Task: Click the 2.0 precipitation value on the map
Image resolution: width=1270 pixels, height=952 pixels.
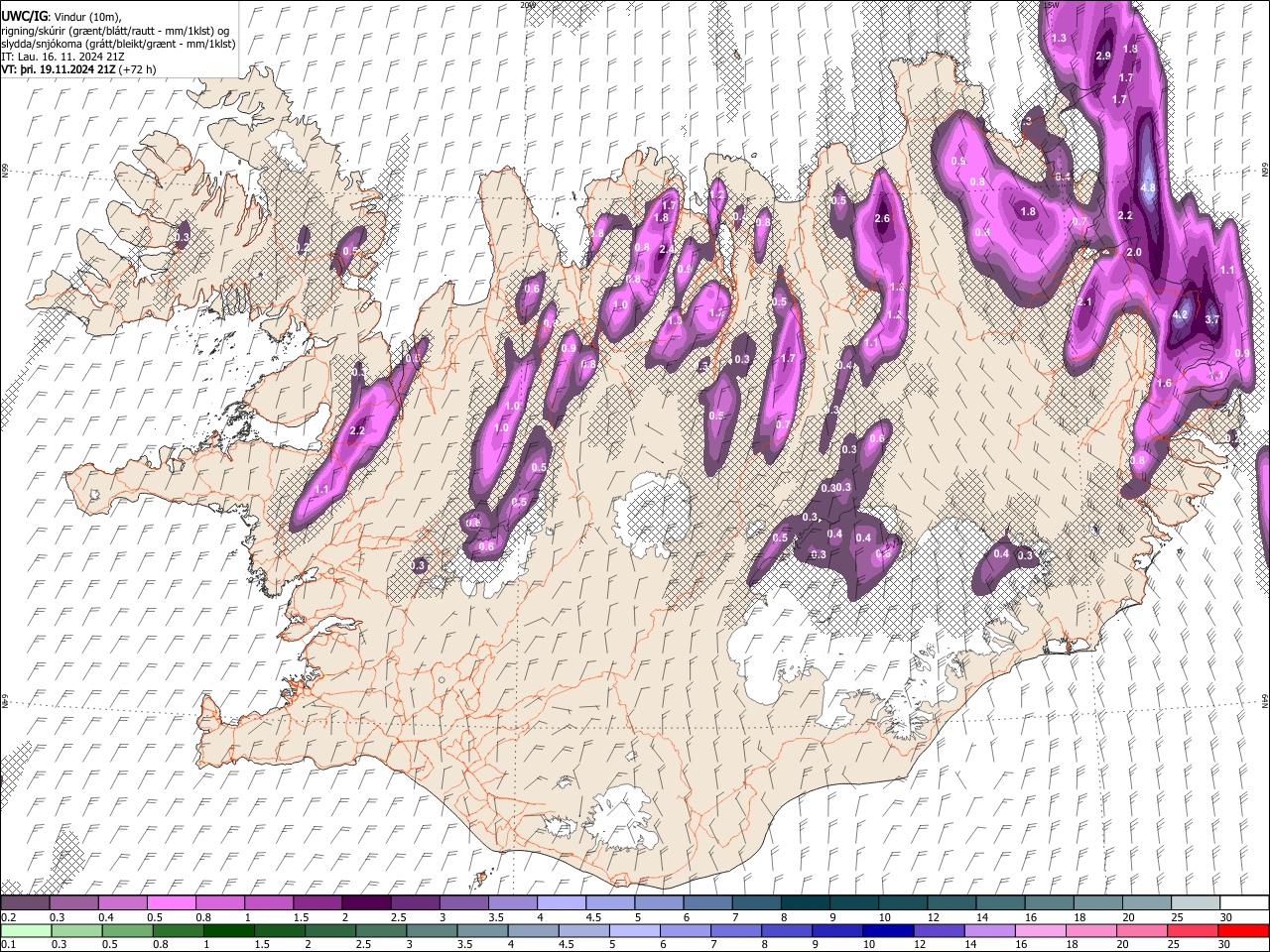Action: pyautogui.click(x=1134, y=252)
